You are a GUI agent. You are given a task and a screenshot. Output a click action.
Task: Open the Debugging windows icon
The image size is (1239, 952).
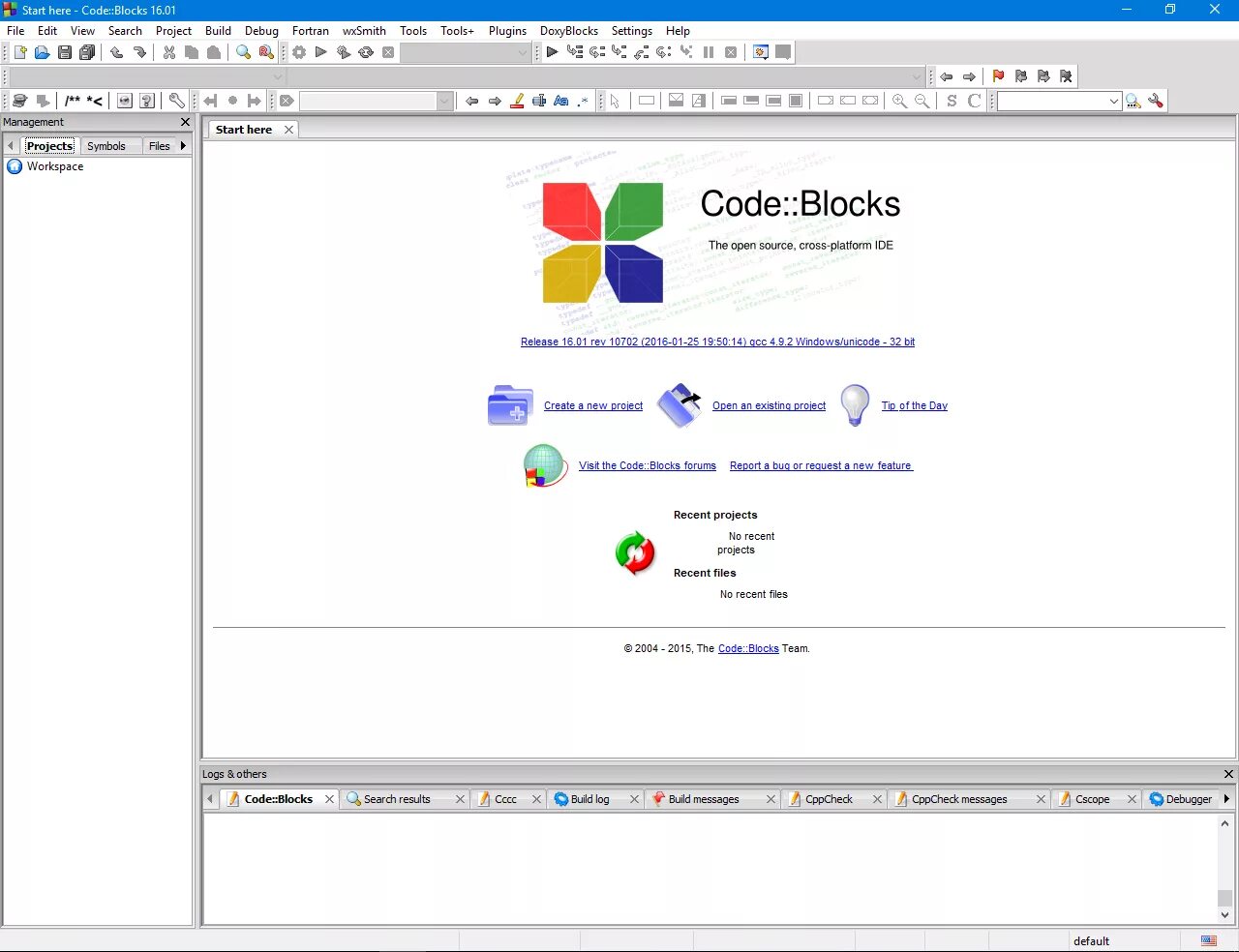click(x=761, y=52)
